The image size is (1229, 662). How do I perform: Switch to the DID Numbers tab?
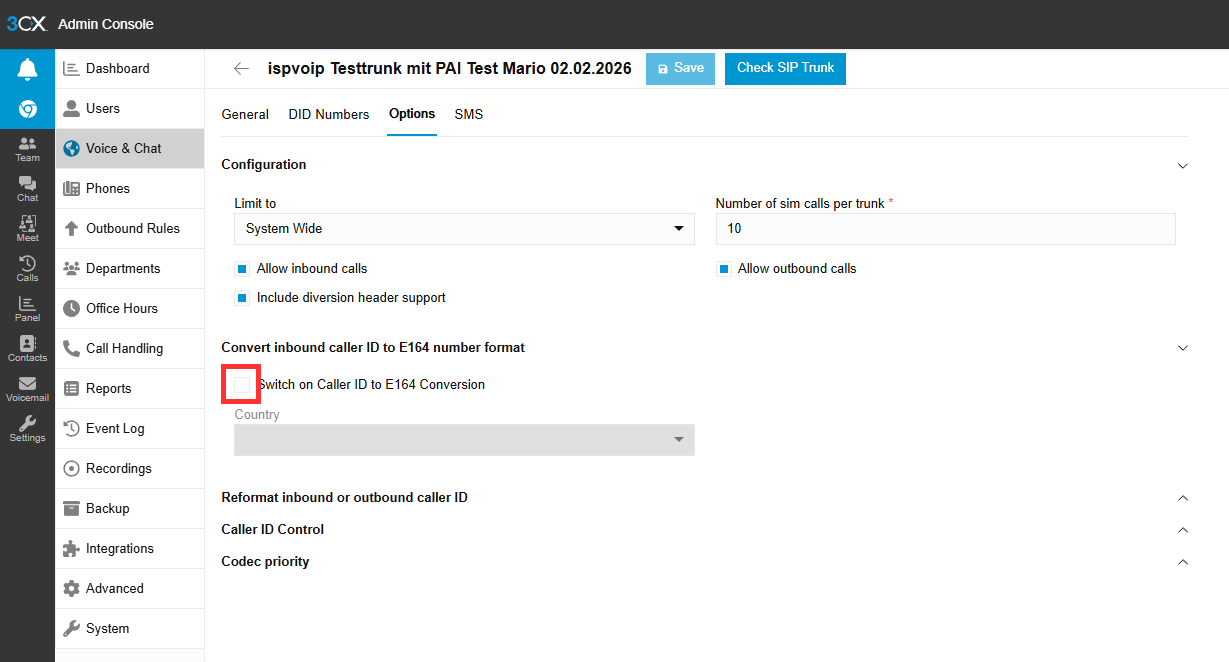[x=329, y=115]
